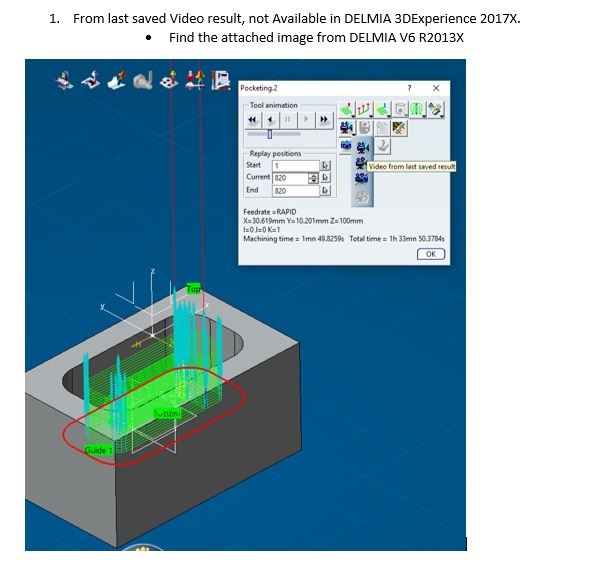Click the grey disabled part icon in viewport toolbar
615x585 pixels.
pos(142,80)
